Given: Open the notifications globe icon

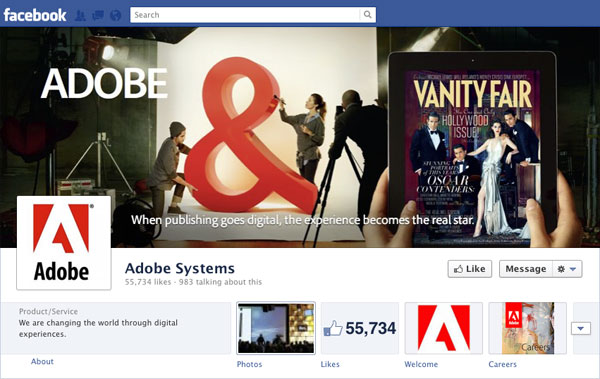Looking at the screenshot, I should (116, 15).
